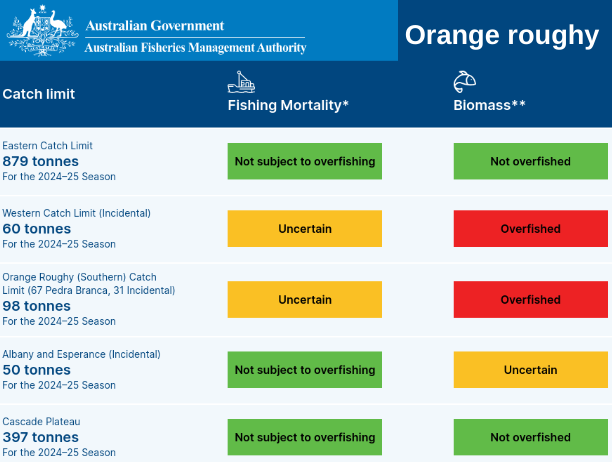Click the Cascade Plateau label
This screenshot has width=612, height=462.
(41, 421)
